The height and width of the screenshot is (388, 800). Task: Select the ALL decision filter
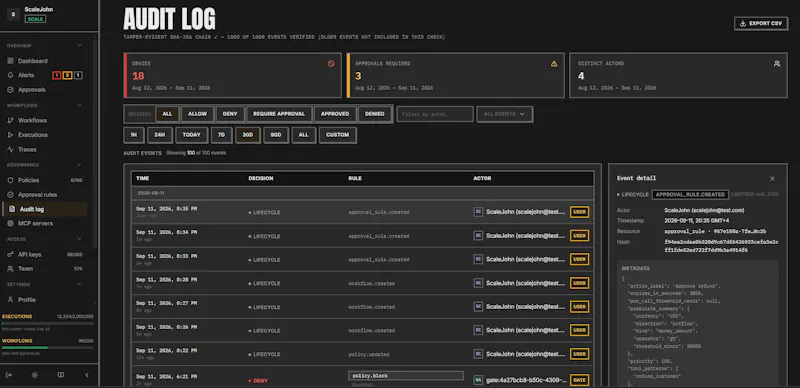coord(167,114)
